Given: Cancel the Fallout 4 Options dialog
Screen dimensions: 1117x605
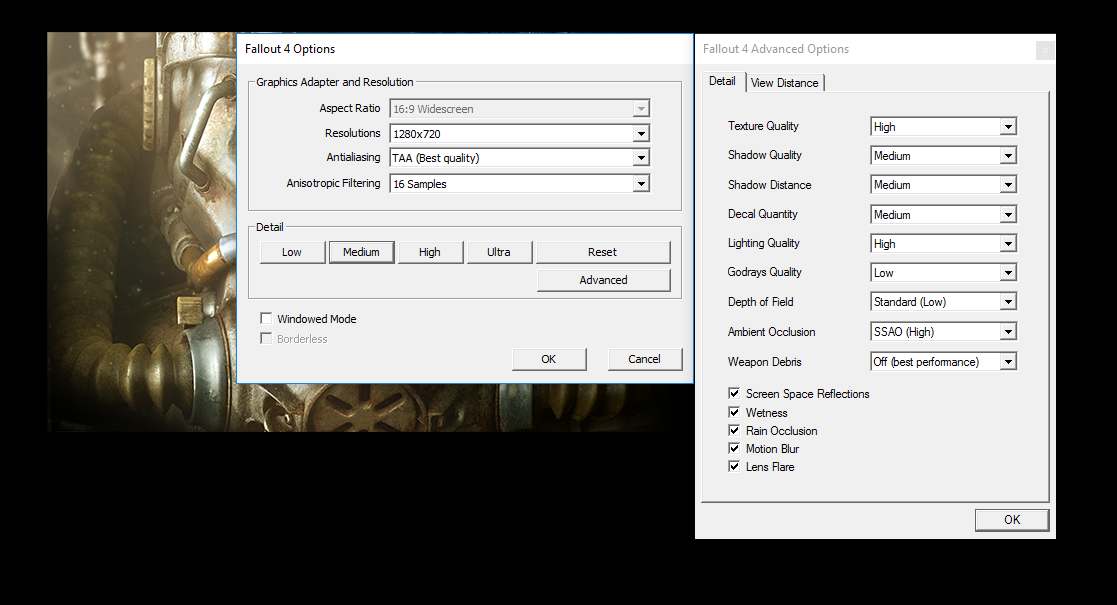Looking at the screenshot, I should click(x=645, y=359).
